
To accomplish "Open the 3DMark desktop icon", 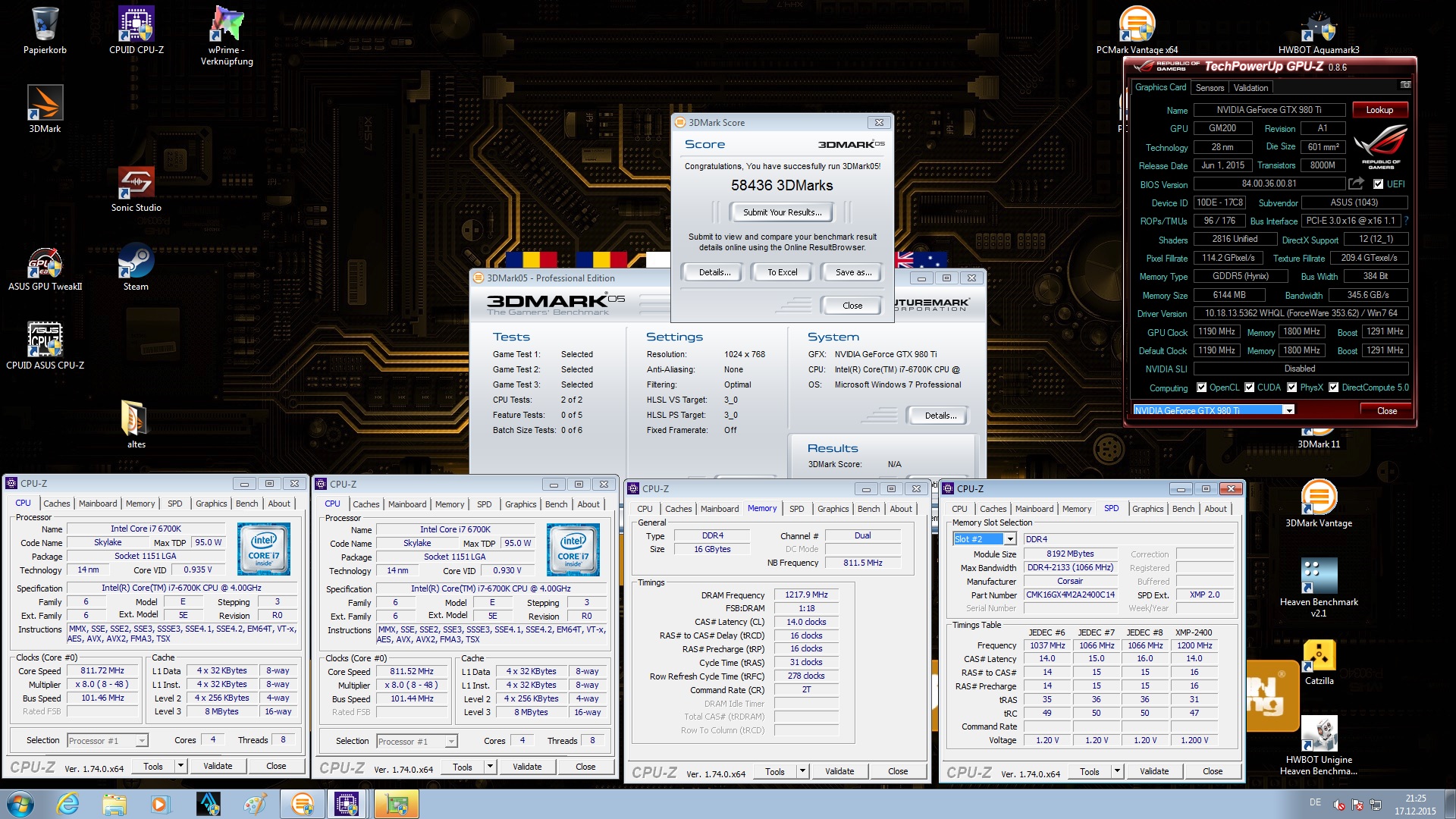I will tap(45, 108).
